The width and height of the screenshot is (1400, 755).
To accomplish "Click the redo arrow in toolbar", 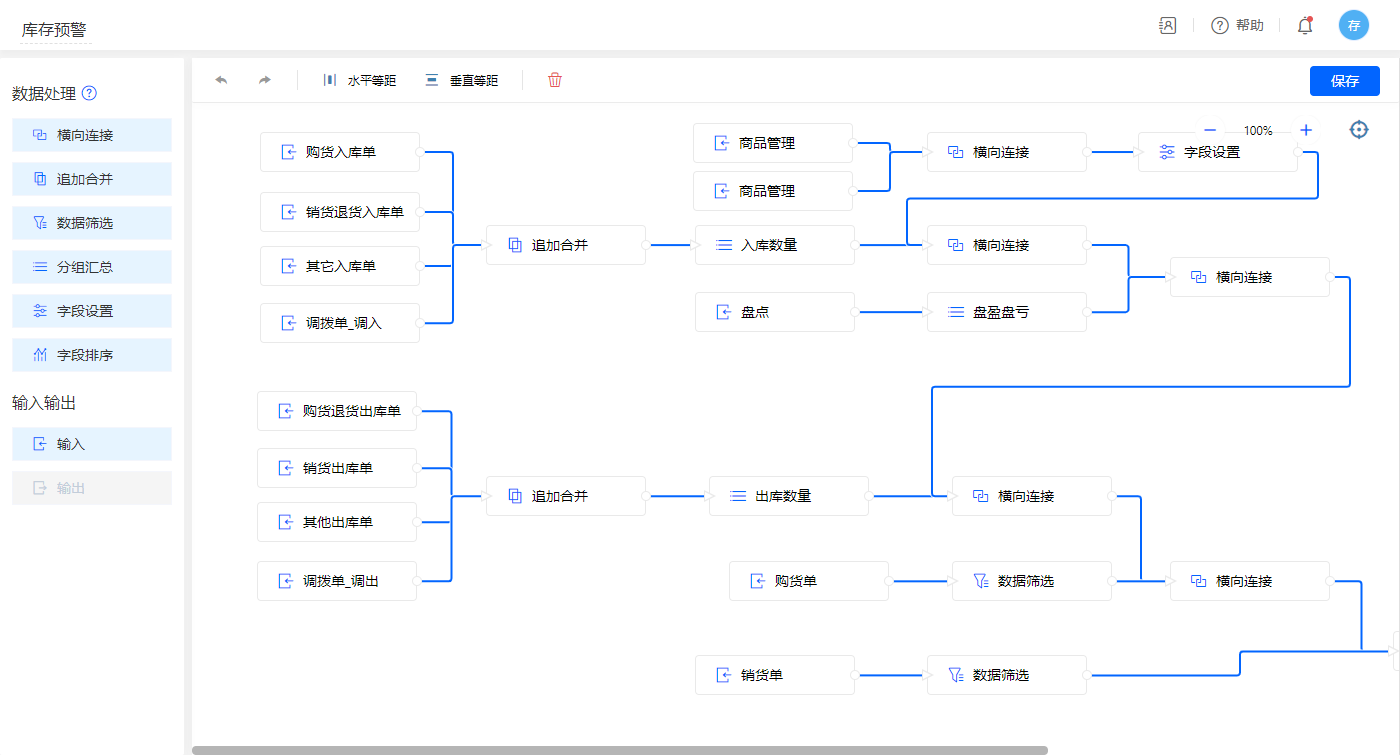I will click(x=264, y=80).
